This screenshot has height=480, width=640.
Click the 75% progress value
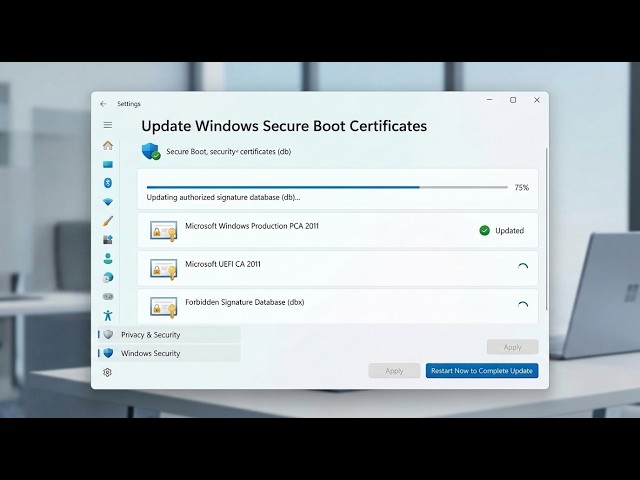pos(522,188)
